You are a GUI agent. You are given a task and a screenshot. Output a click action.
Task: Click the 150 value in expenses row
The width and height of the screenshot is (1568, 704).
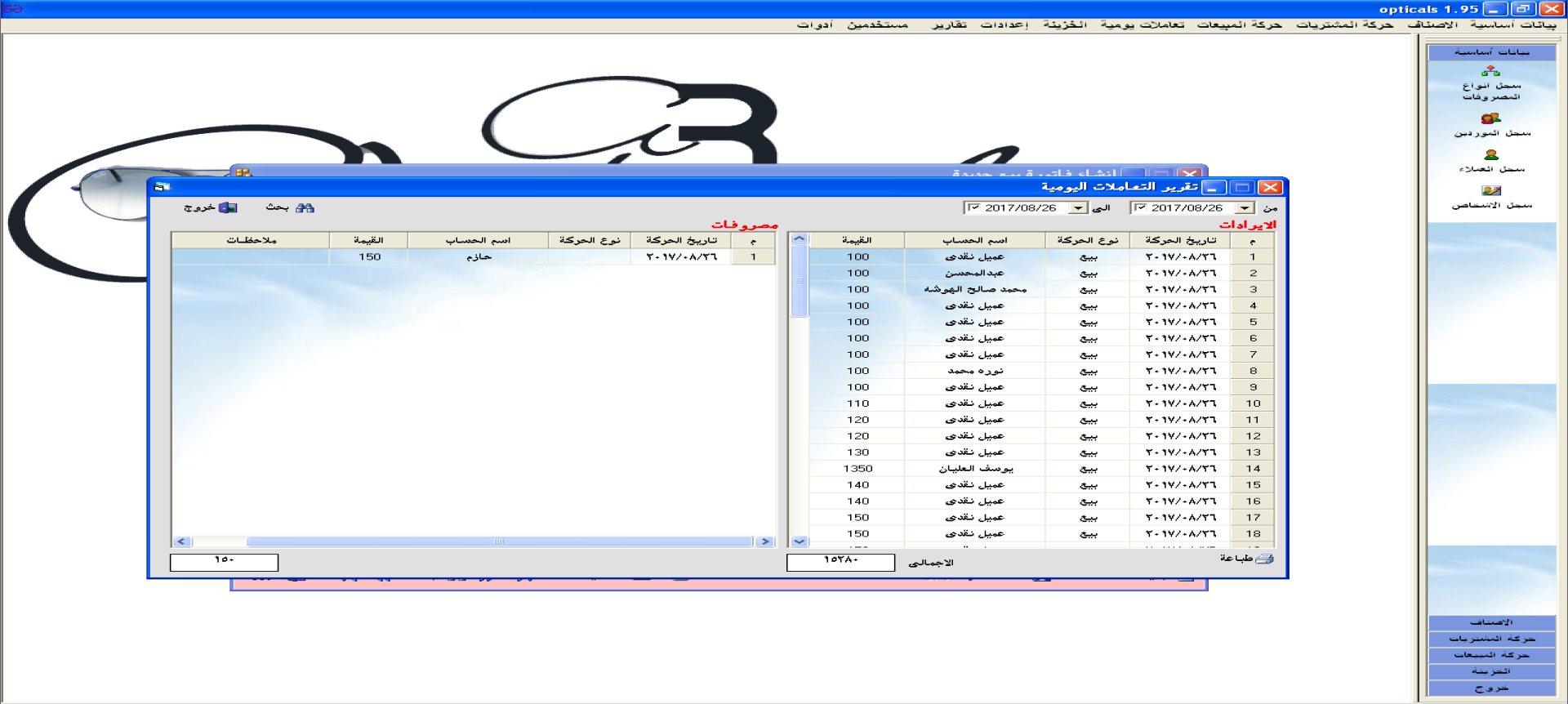click(369, 256)
